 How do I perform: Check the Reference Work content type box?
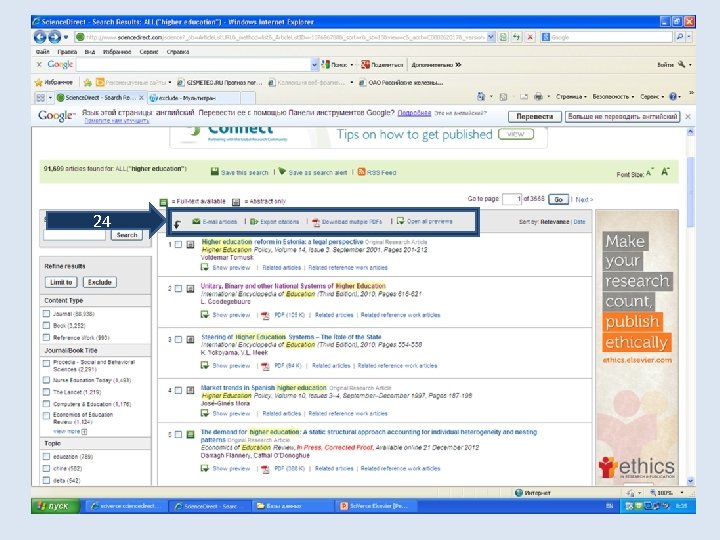point(46,338)
